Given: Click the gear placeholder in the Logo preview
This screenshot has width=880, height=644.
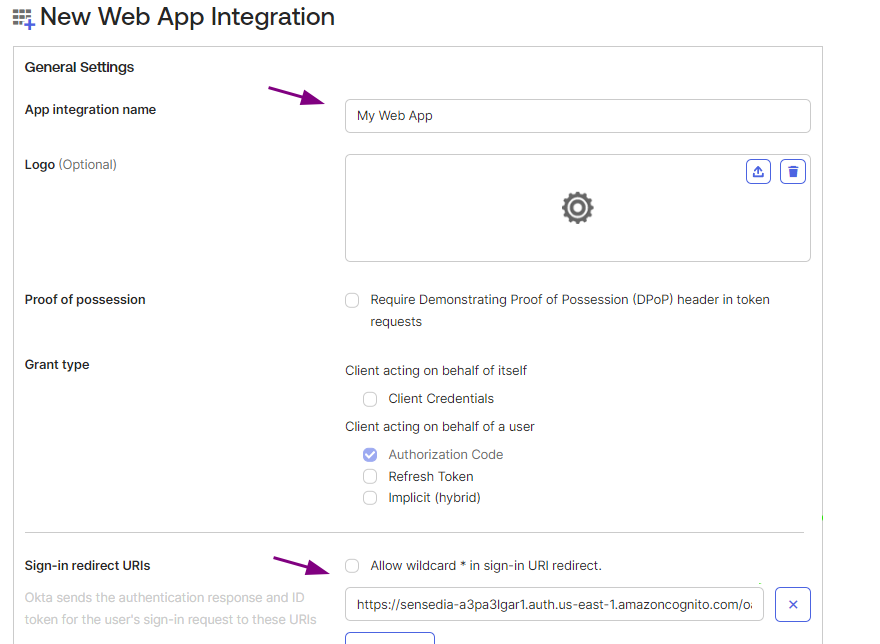Looking at the screenshot, I should [577, 208].
